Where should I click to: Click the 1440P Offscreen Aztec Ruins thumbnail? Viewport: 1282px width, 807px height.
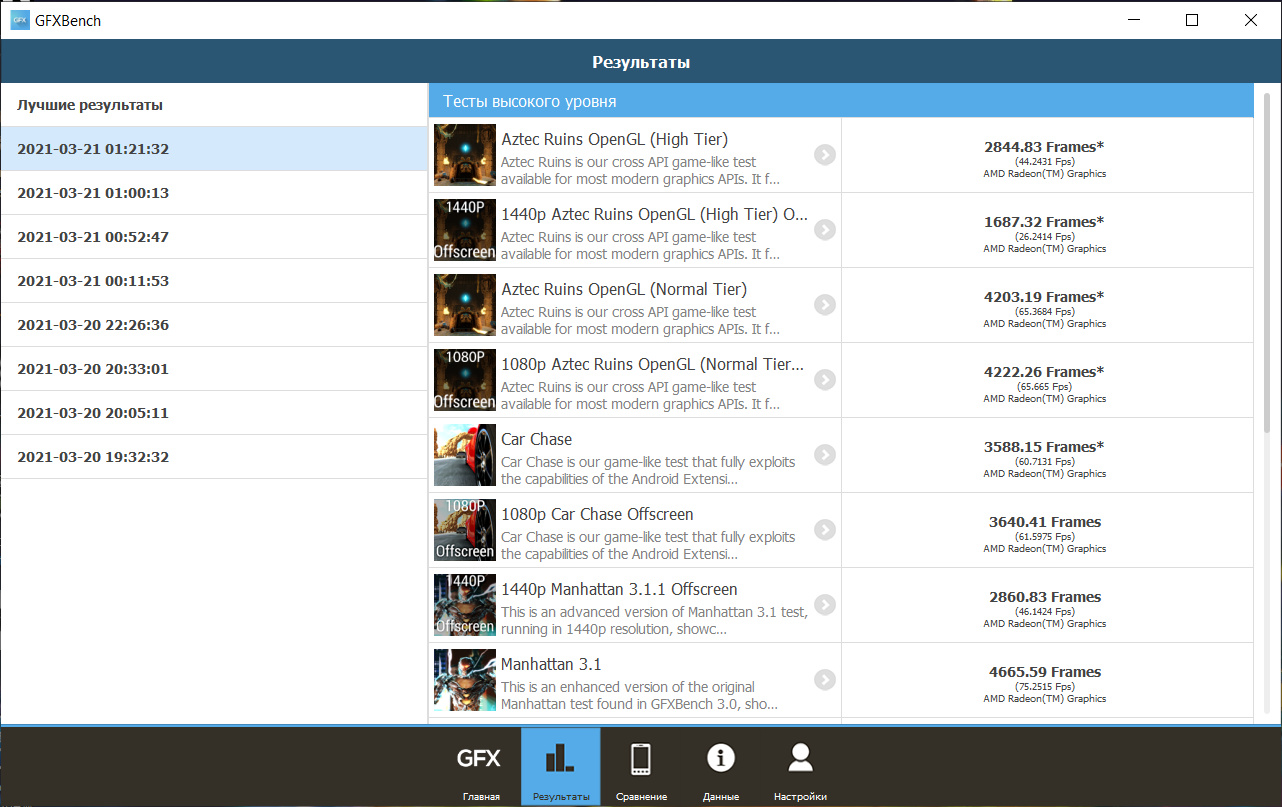click(465, 230)
